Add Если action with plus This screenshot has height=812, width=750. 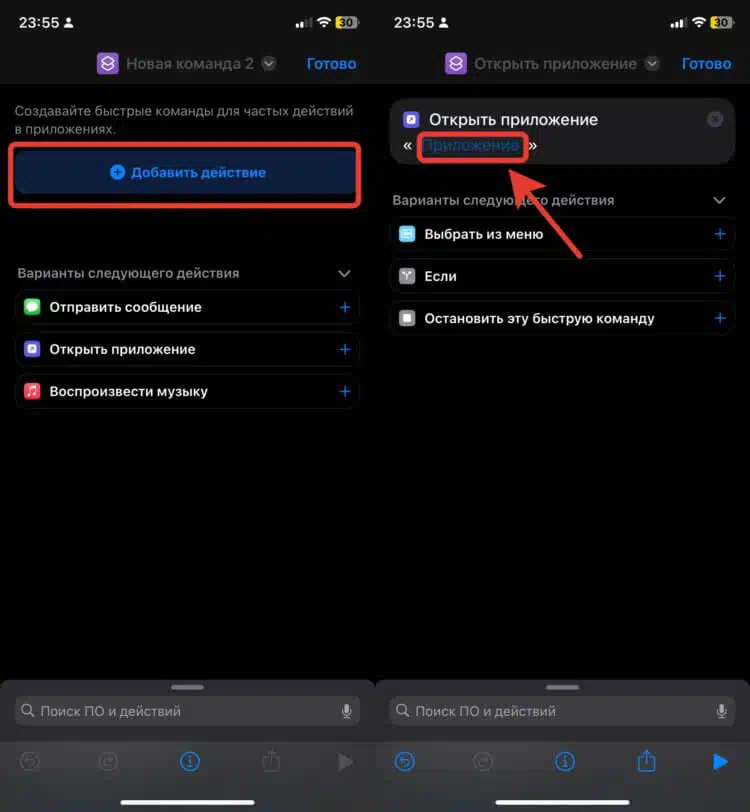click(x=720, y=277)
